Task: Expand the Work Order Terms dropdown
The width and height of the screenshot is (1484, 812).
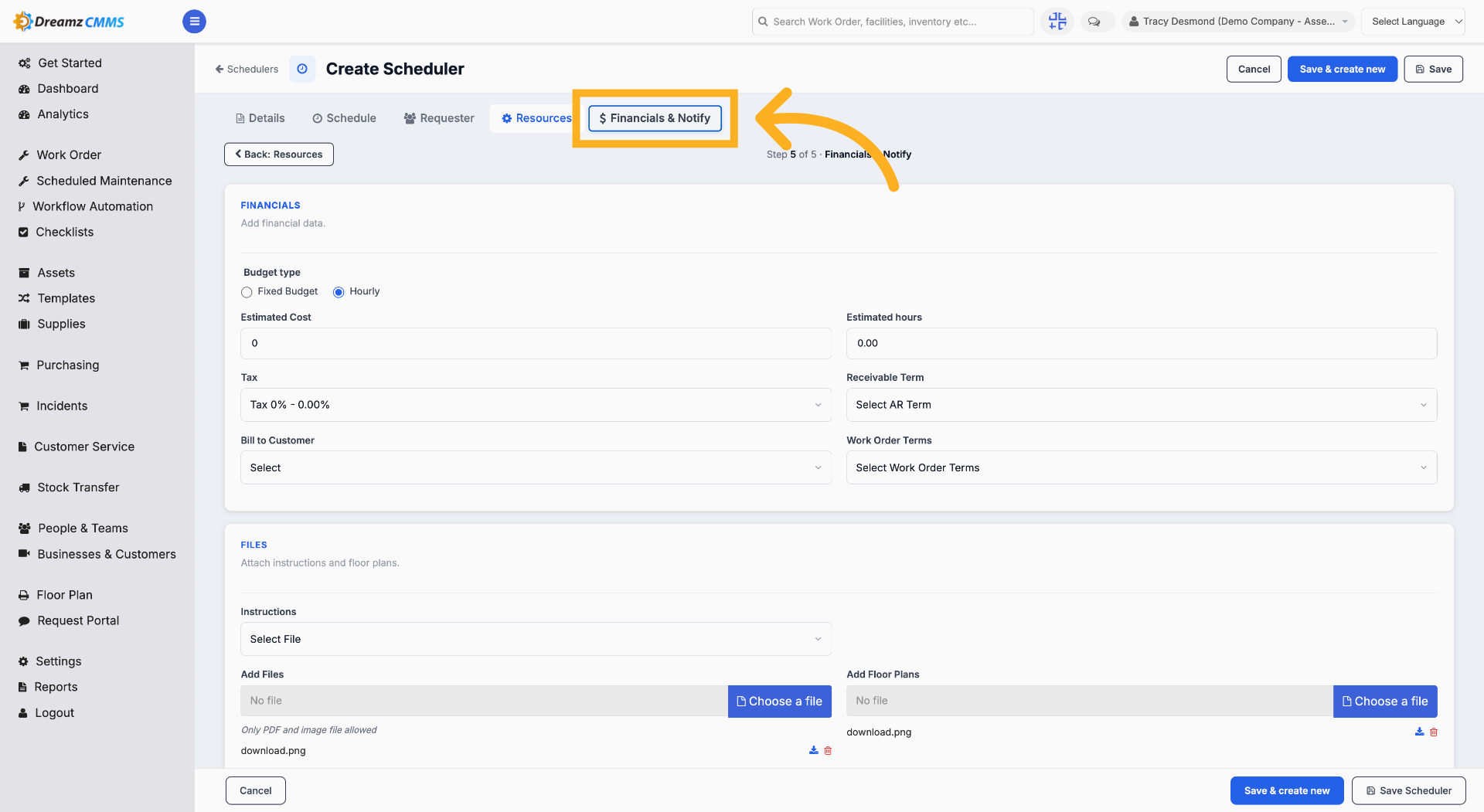Action: (1142, 467)
